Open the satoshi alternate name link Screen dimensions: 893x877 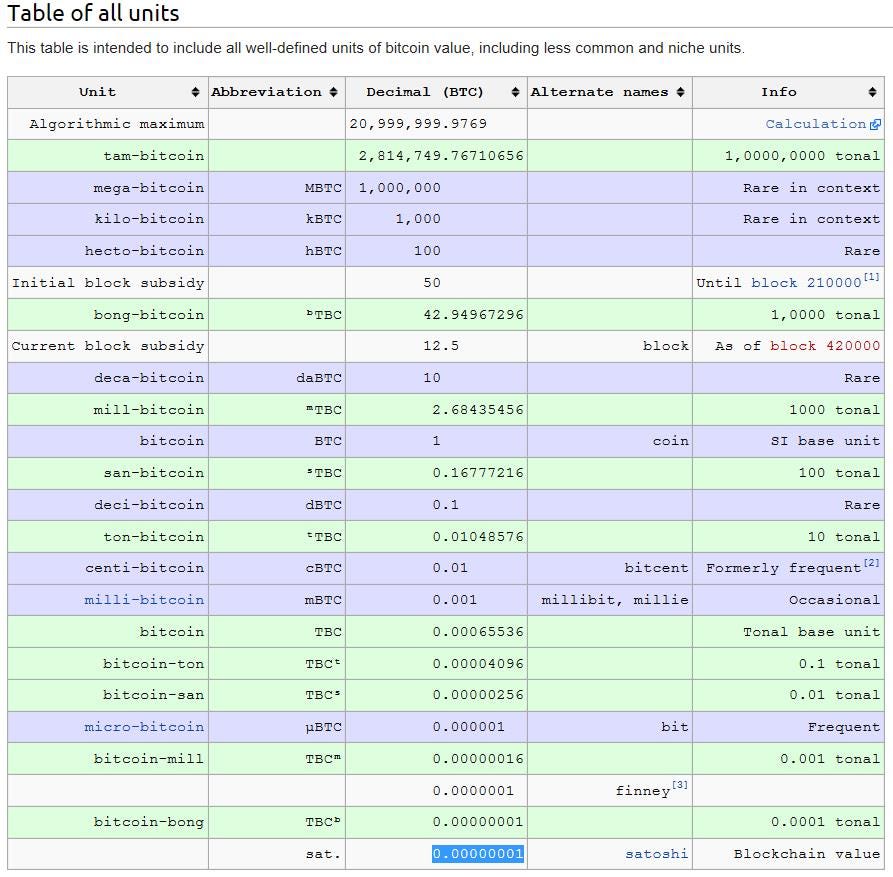click(657, 854)
